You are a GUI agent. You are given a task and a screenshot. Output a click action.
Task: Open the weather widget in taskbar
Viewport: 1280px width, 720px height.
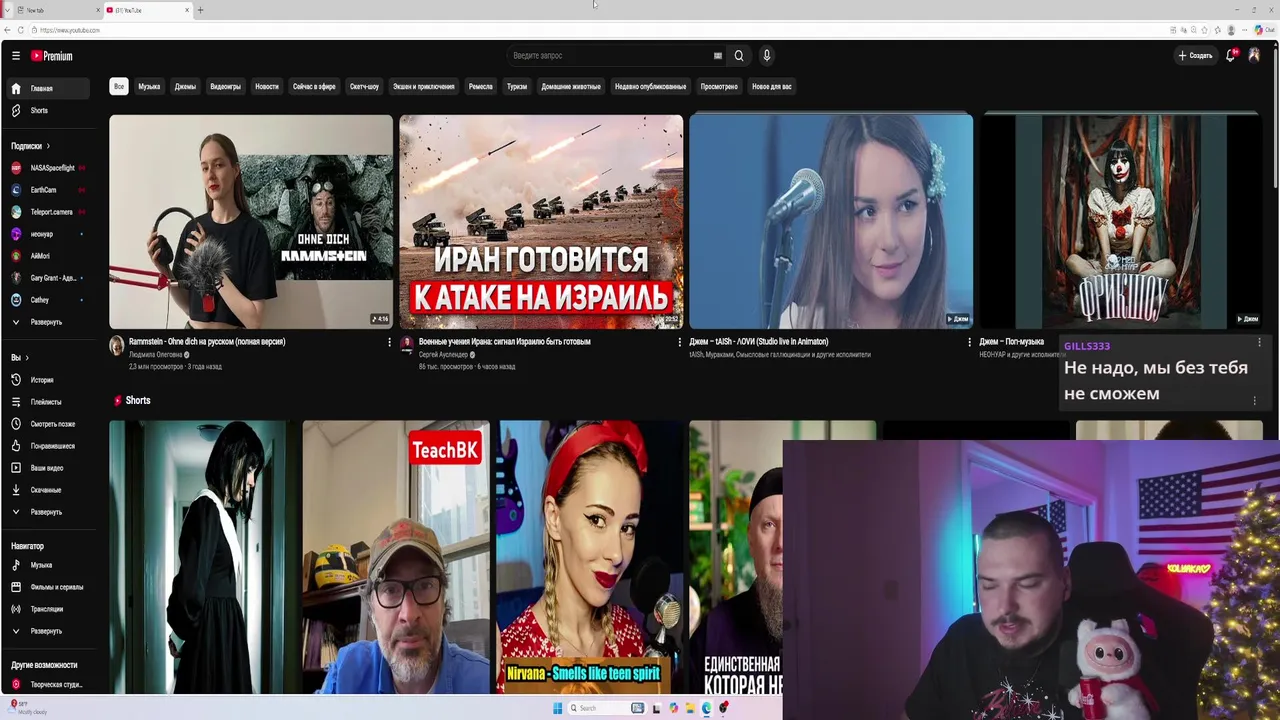point(28,708)
